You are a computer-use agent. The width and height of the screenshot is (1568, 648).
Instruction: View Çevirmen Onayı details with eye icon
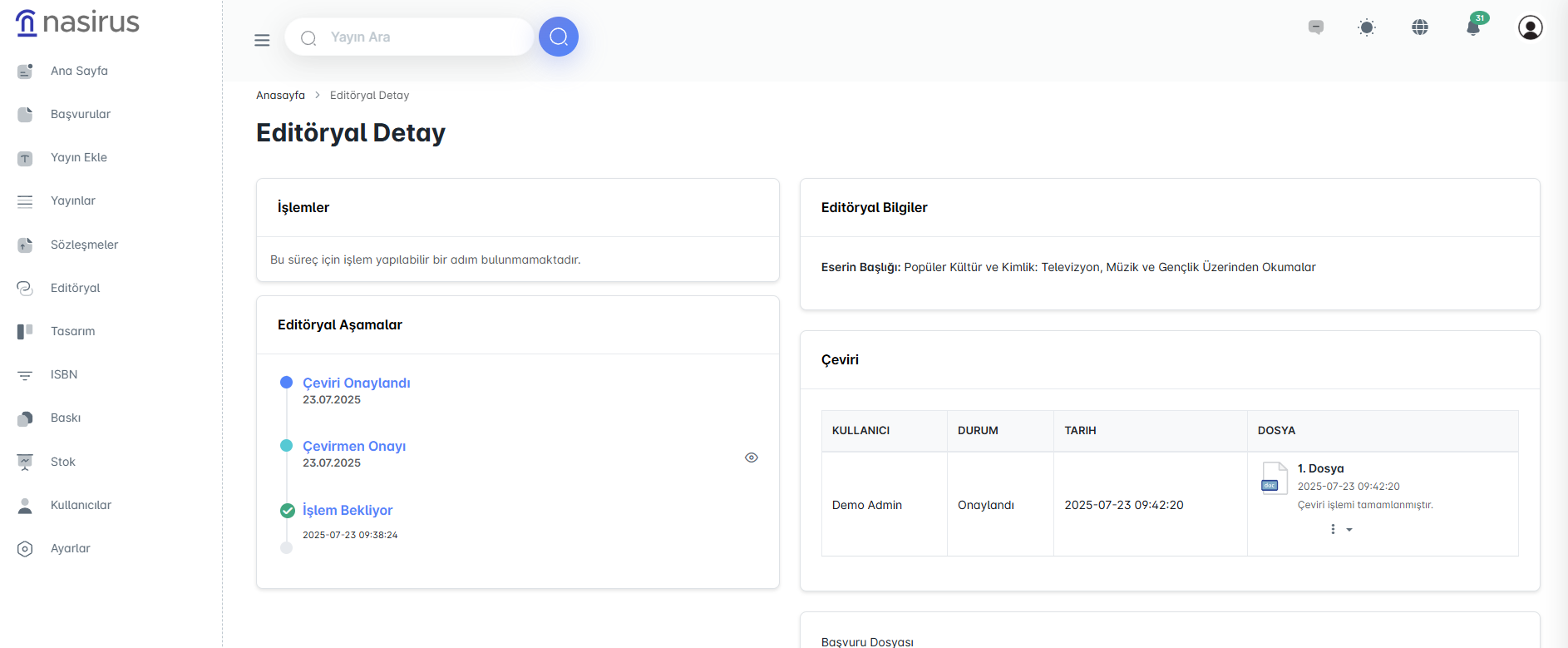752,458
